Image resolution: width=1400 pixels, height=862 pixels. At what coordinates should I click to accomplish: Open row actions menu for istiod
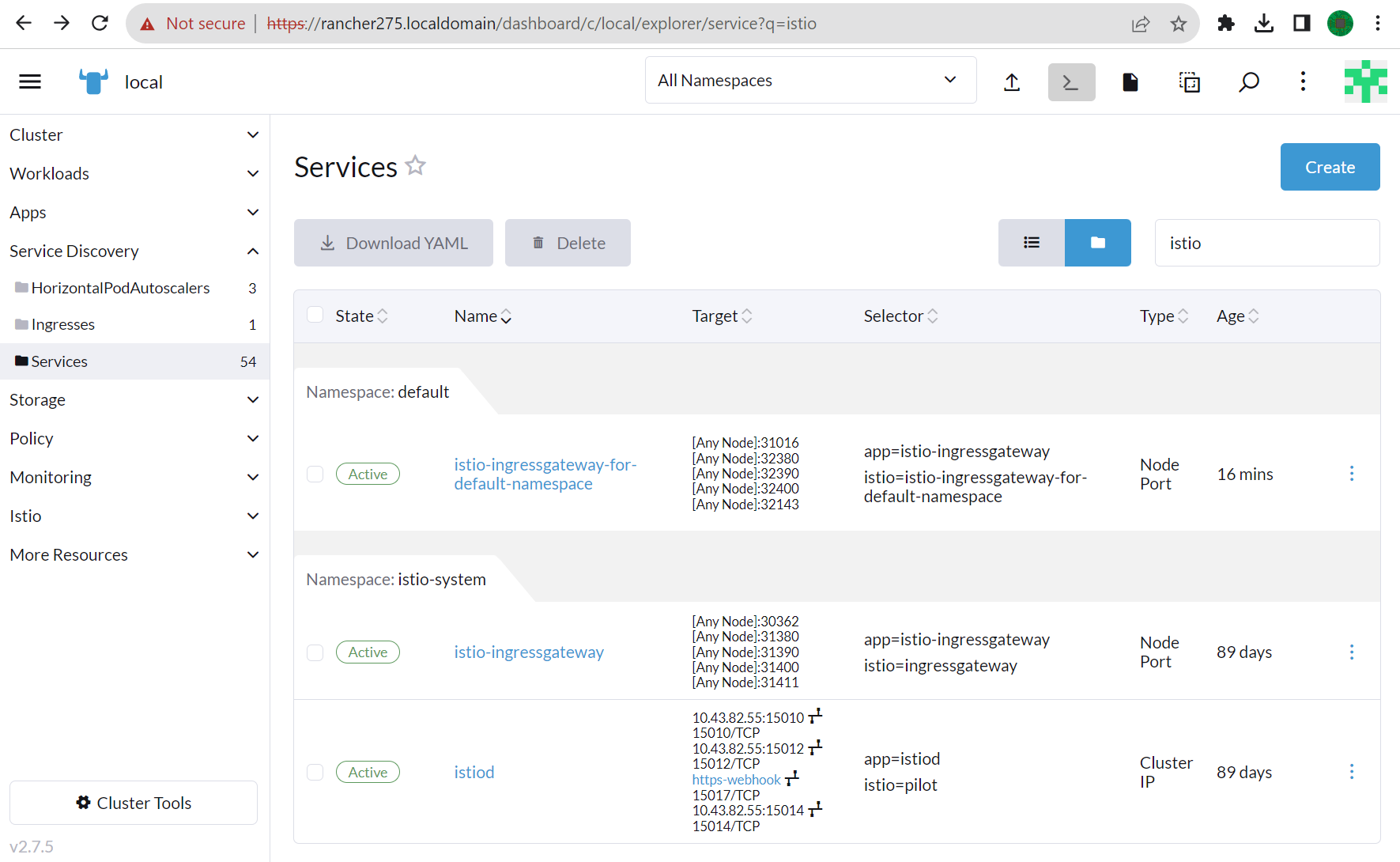(x=1351, y=772)
